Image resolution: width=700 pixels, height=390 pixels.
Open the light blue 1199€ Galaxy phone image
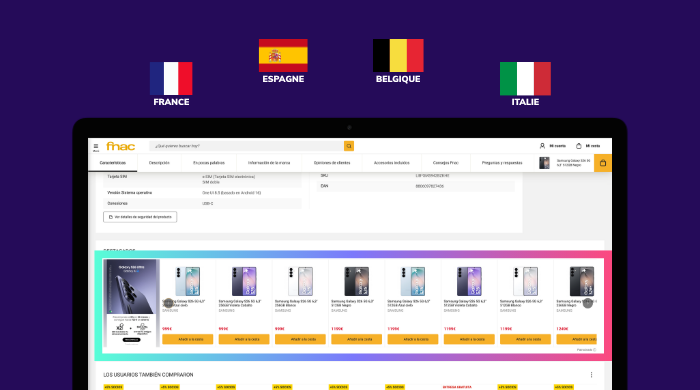412,281
